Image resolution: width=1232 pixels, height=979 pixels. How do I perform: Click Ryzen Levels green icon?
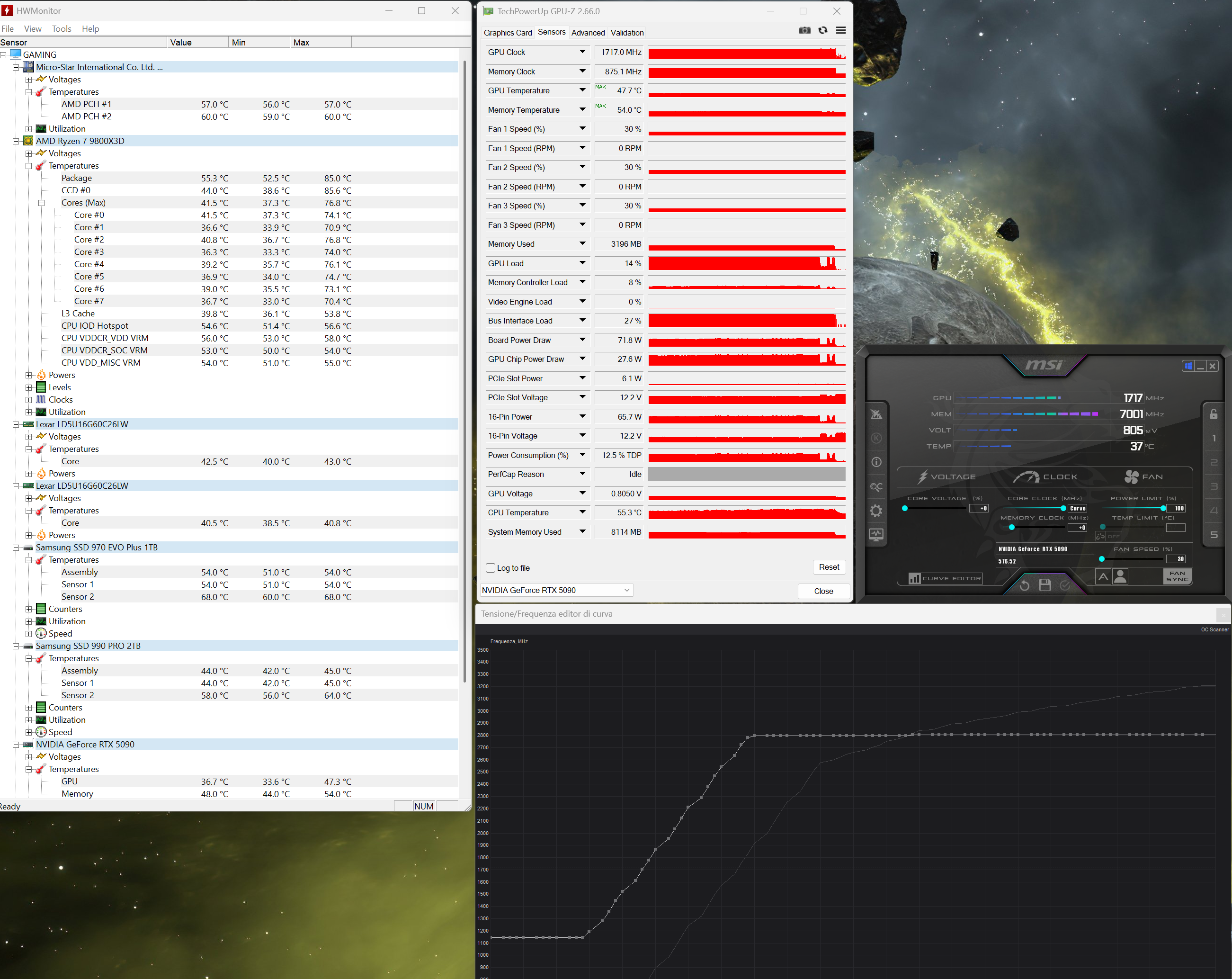[x=41, y=387]
